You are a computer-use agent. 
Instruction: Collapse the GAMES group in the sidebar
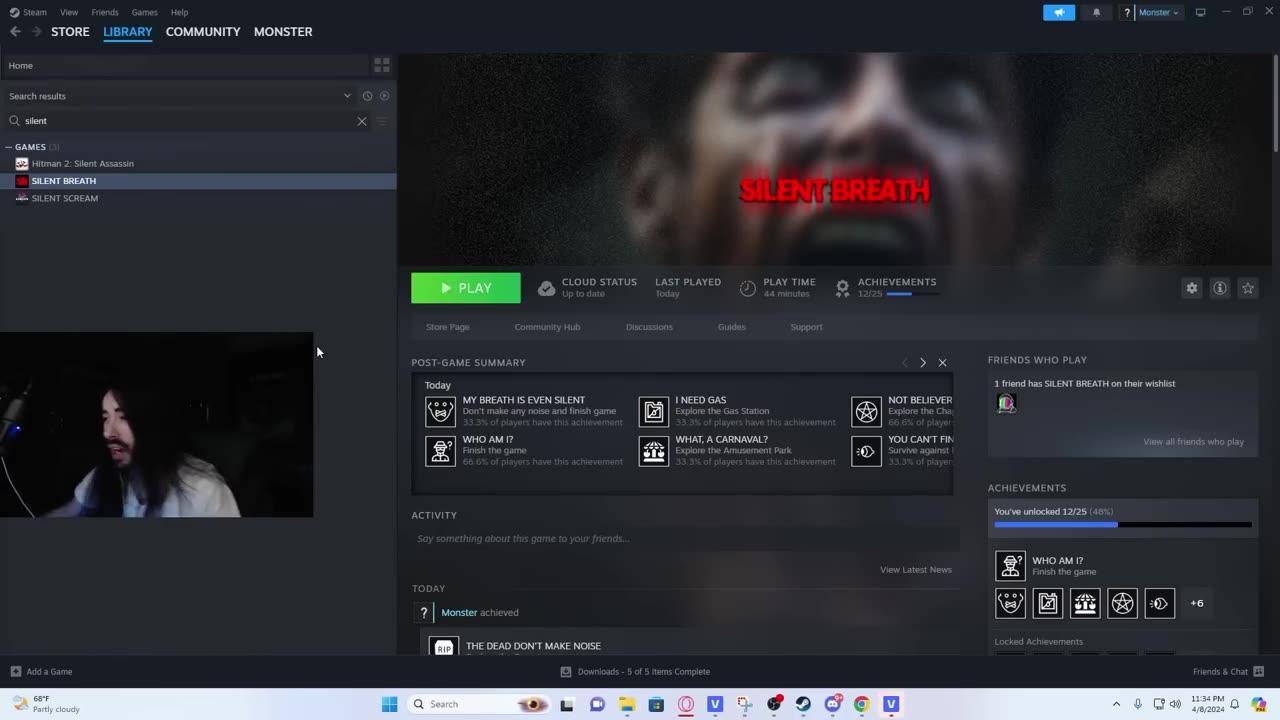coord(8,147)
